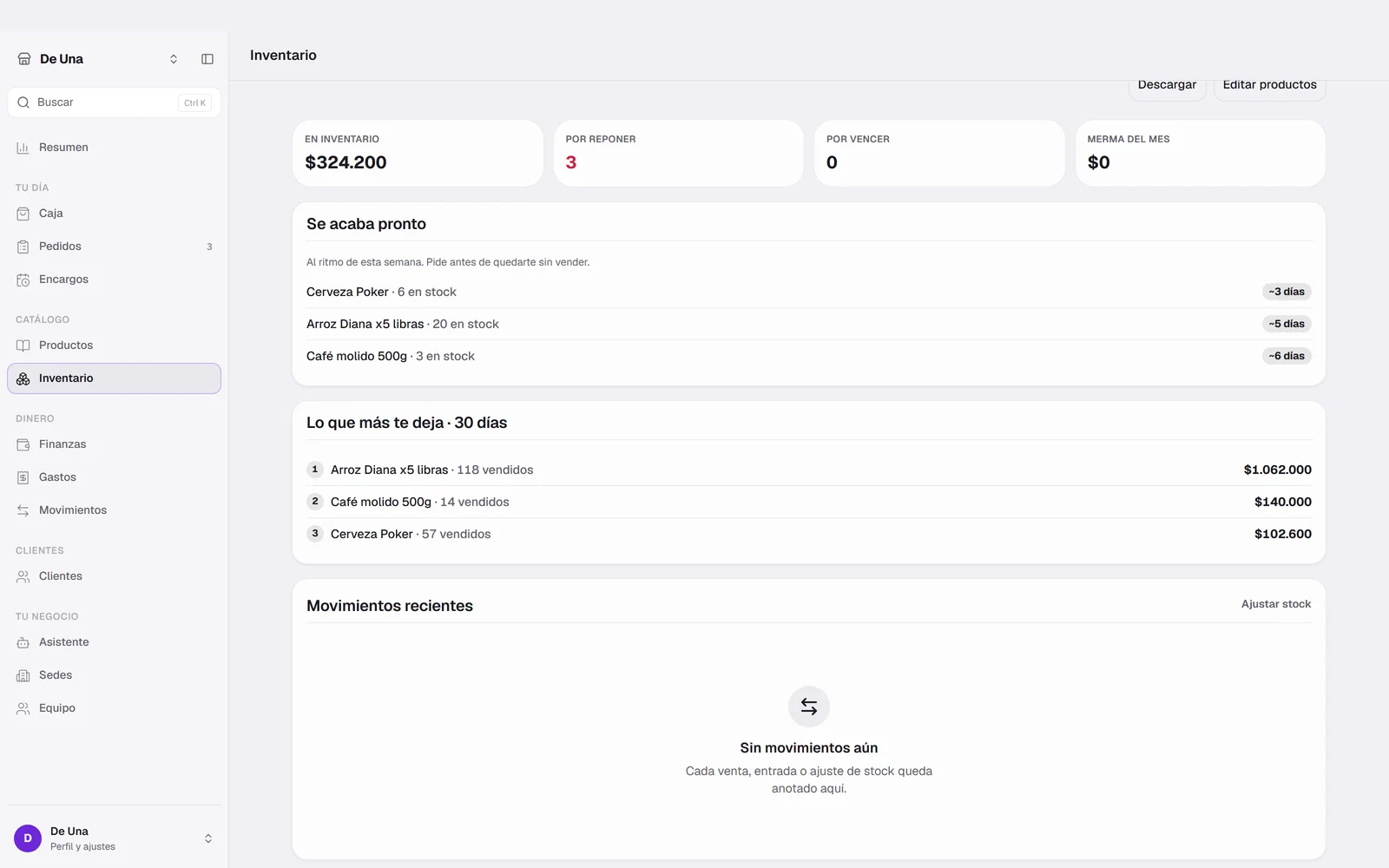
Task: Click the Merma del mes card
Action: click(x=1201, y=153)
